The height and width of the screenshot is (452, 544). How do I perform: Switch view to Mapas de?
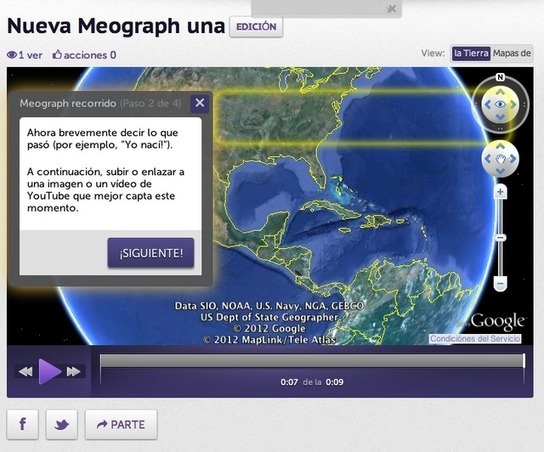click(512, 53)
